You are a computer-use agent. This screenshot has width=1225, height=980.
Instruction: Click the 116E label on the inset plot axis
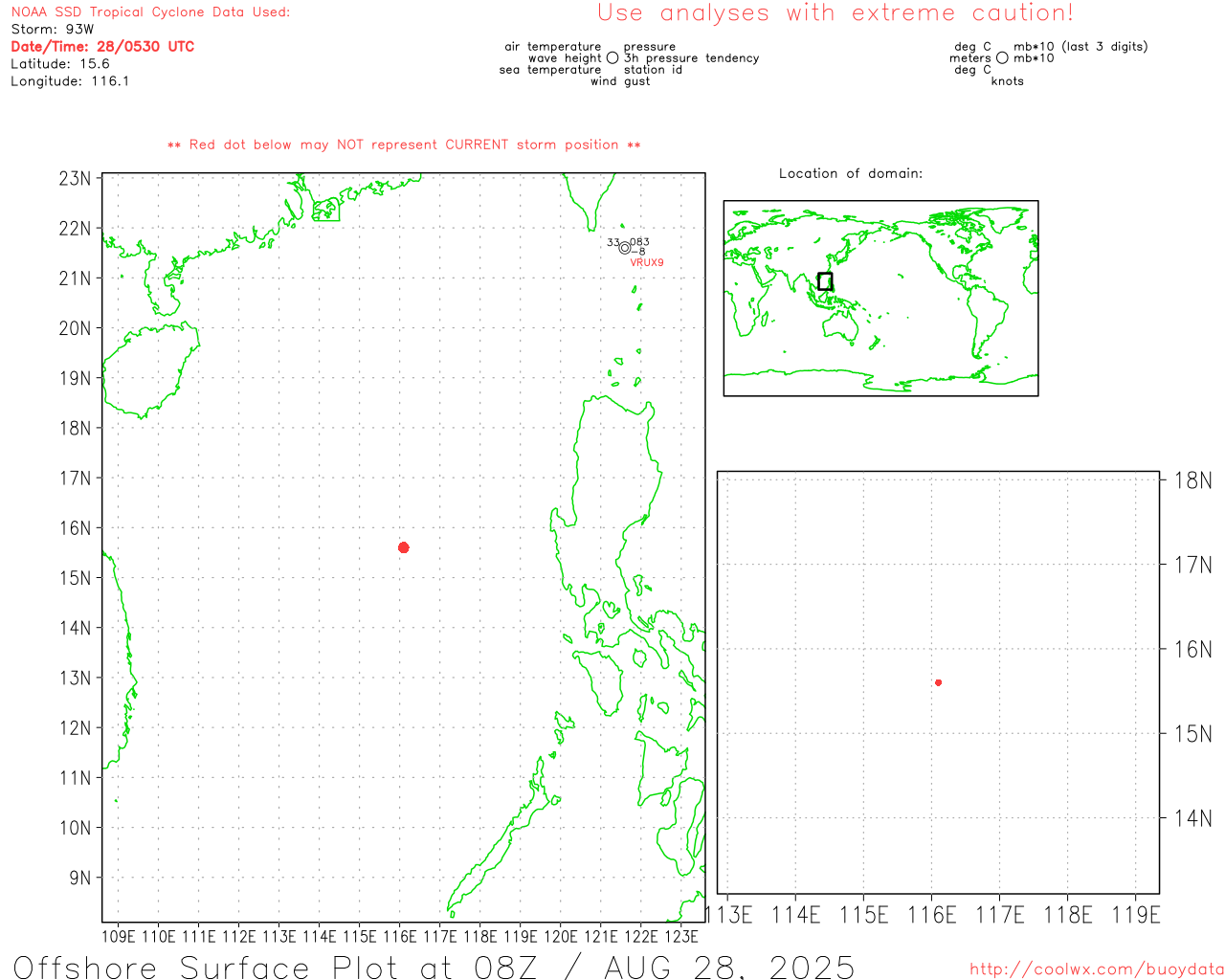click(x=932, y=915)
